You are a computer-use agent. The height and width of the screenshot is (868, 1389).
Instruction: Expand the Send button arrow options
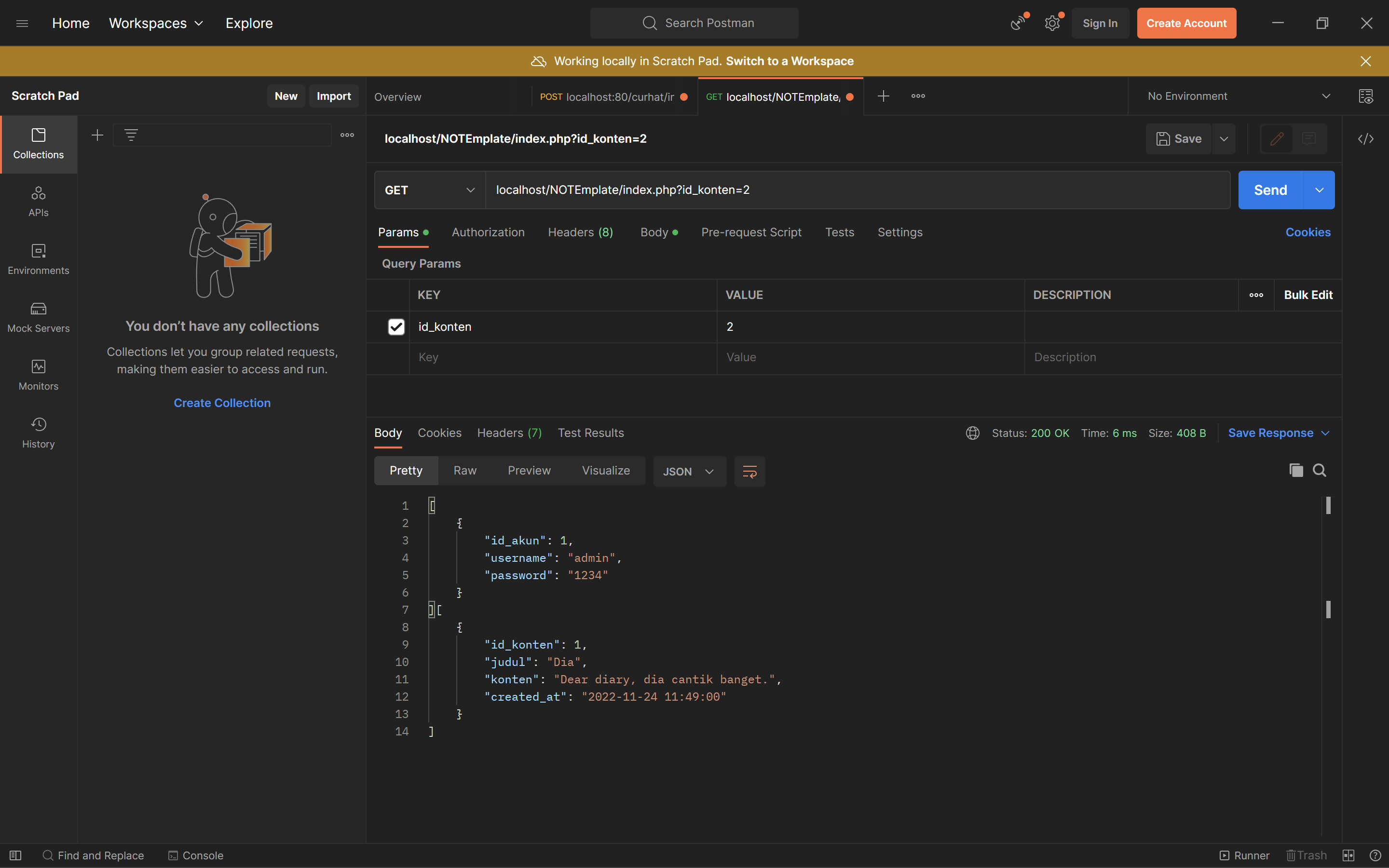click(1319, 190)
